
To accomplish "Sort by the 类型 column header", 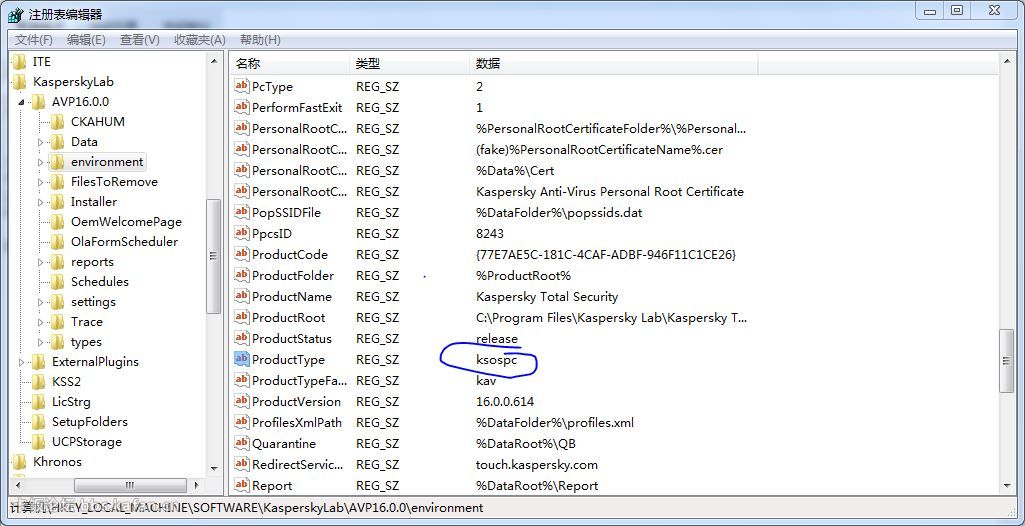I will (x=410, y=63).
